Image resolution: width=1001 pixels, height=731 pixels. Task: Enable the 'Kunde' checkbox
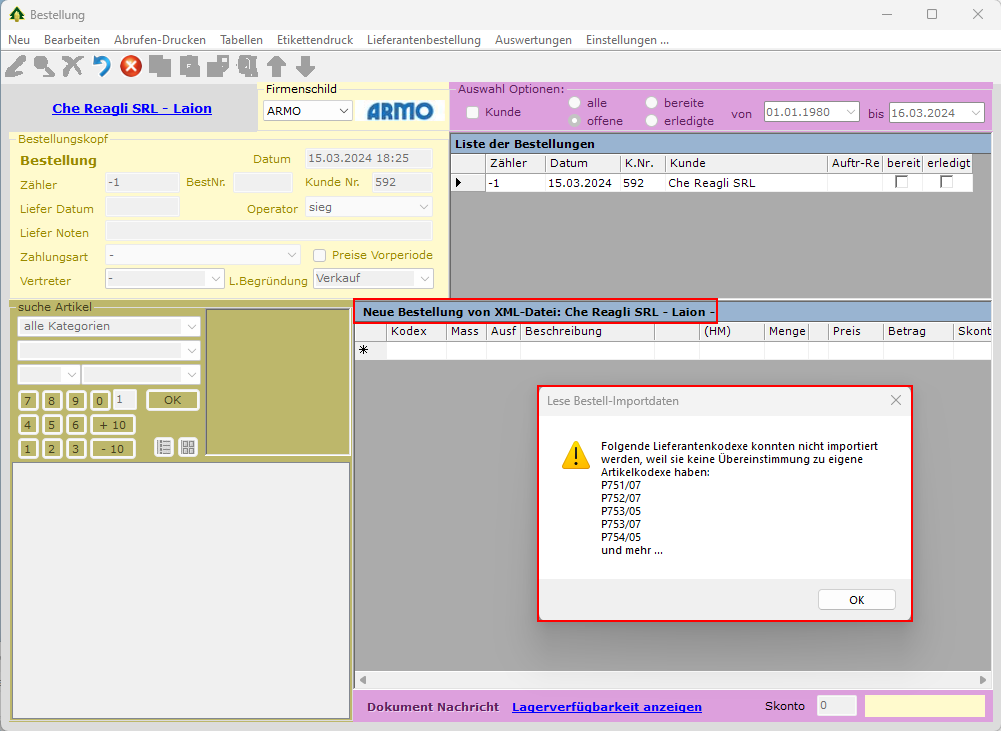tap(473, 112)
